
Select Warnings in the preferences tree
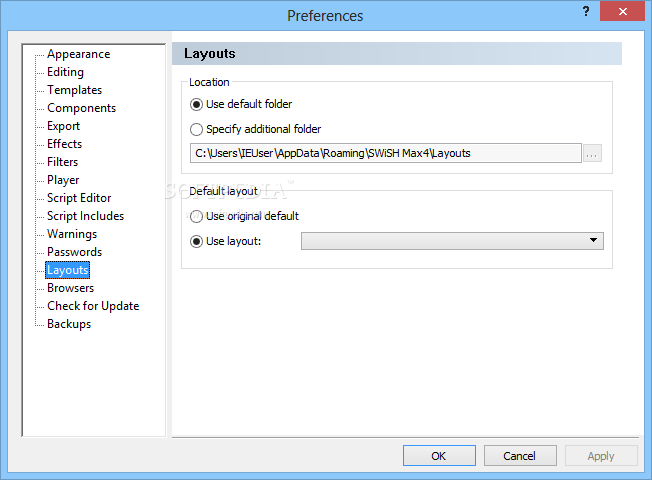(72, 234)
